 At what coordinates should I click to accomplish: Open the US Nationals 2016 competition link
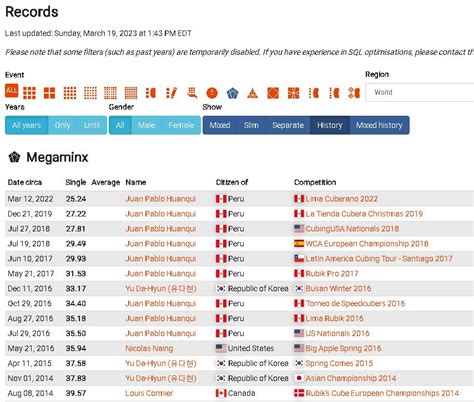point(337,333)
